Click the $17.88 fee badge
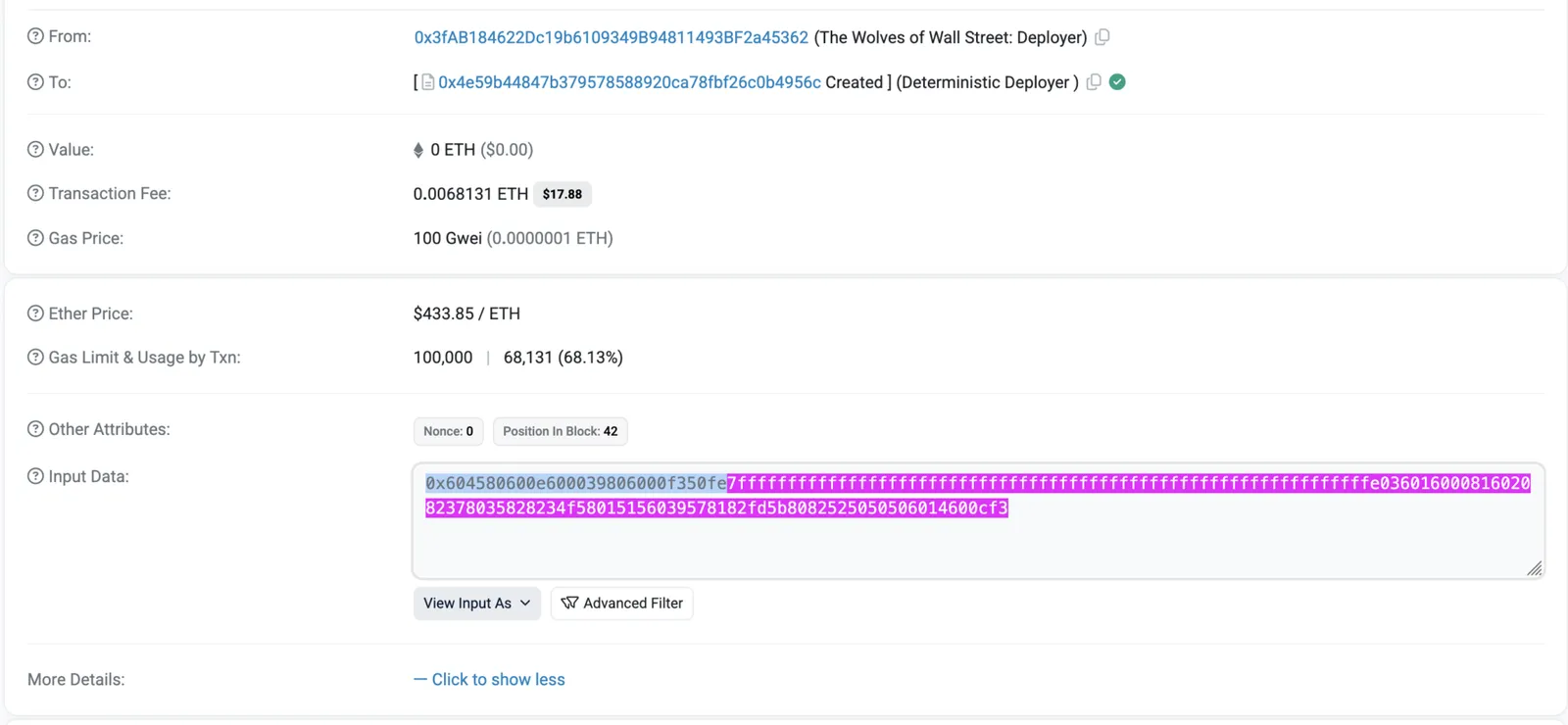This screenshot has height=725, width=1568. tap(563, 194)
